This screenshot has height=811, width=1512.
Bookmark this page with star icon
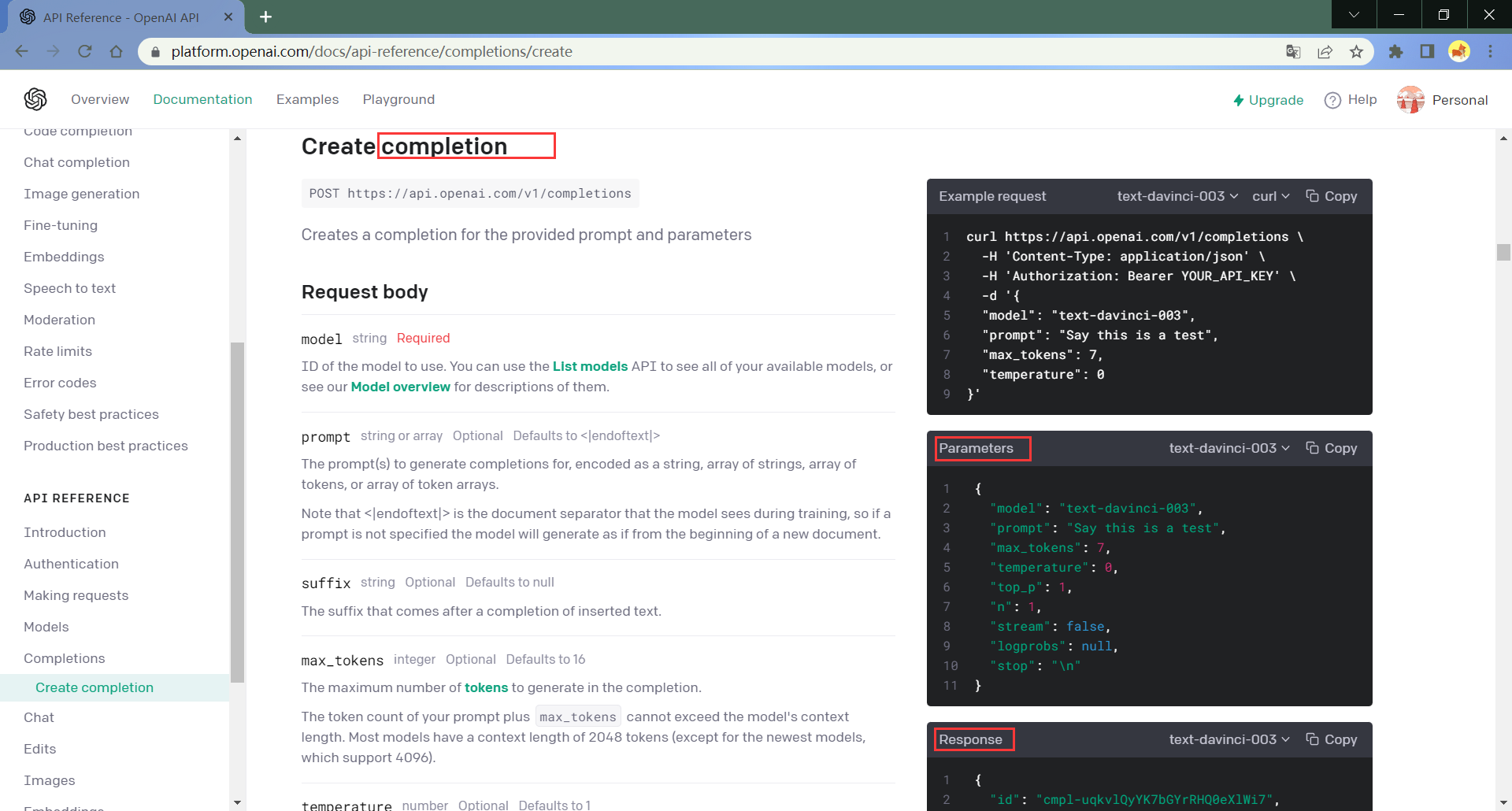pos(1356,51)
